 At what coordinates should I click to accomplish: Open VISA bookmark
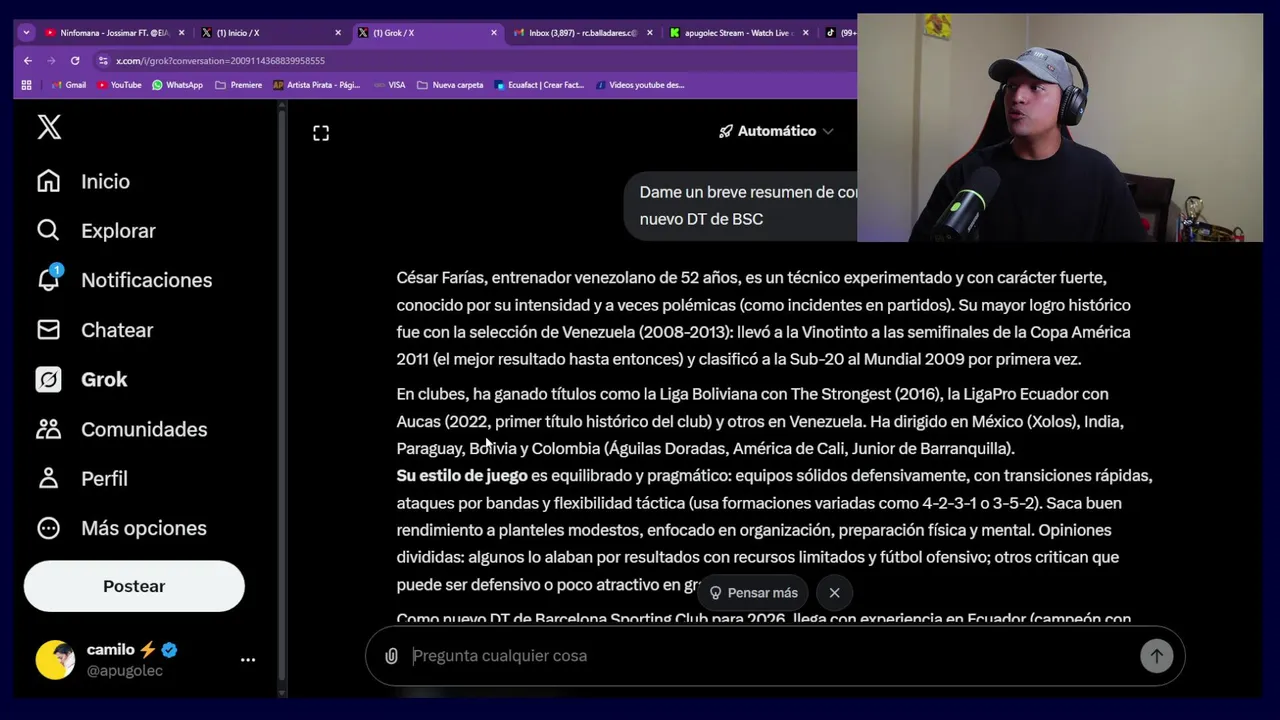[390, 85]
